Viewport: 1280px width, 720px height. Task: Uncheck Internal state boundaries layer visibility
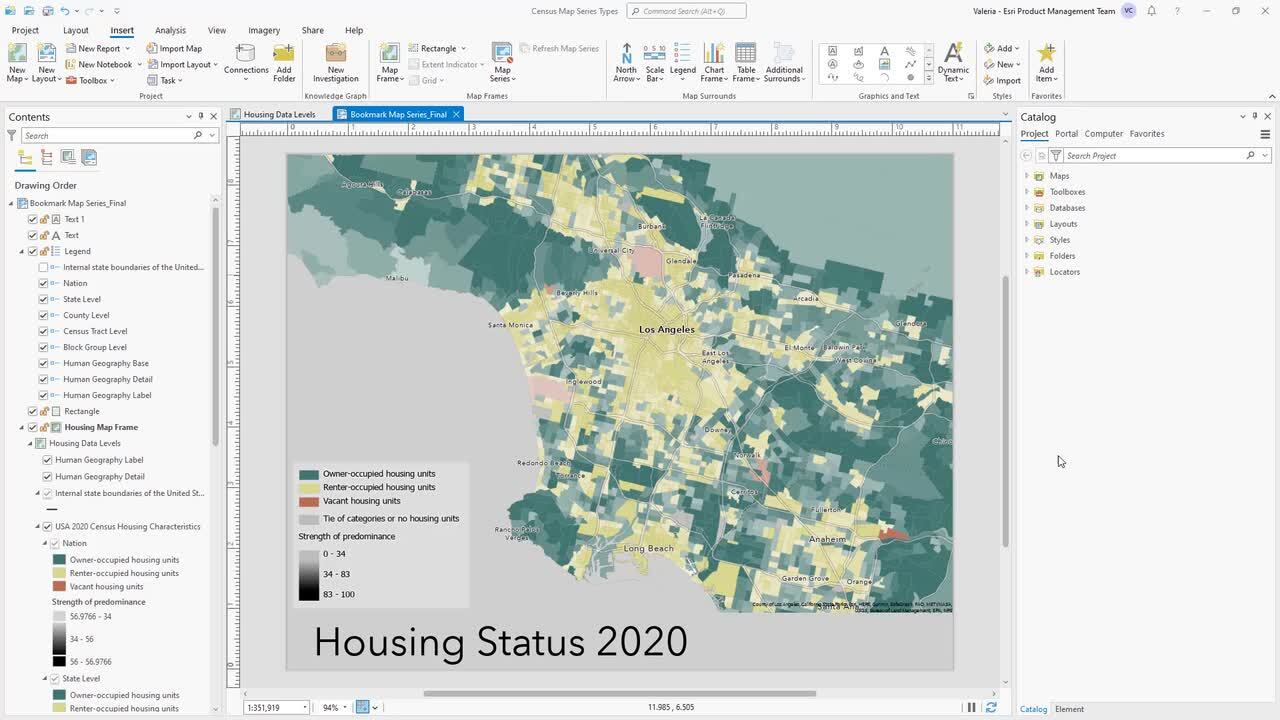point(44,267)
